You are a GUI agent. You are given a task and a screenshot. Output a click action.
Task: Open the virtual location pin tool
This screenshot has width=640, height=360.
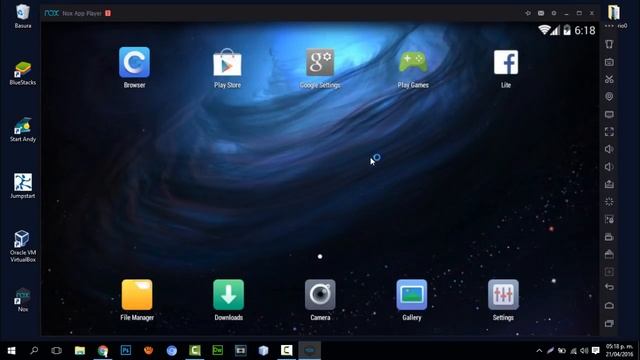click(x=609, y=97)
